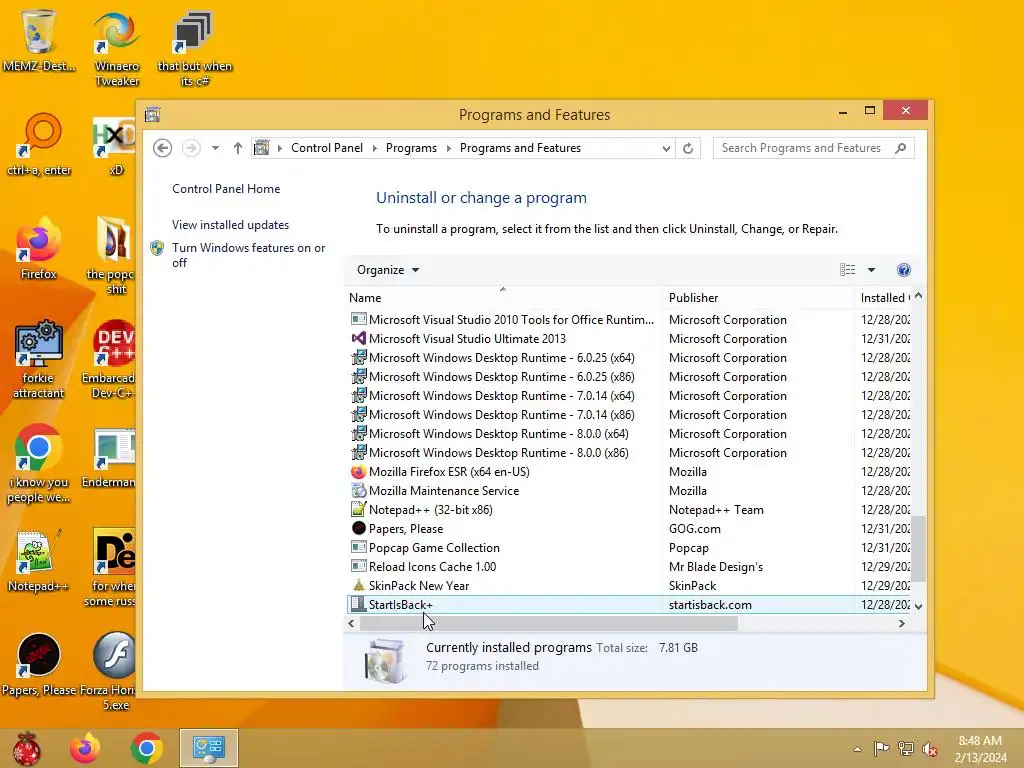The image size is (1024, 768).
Task: Refresh the Programs and Features list
Action: (x=688, y=148)
